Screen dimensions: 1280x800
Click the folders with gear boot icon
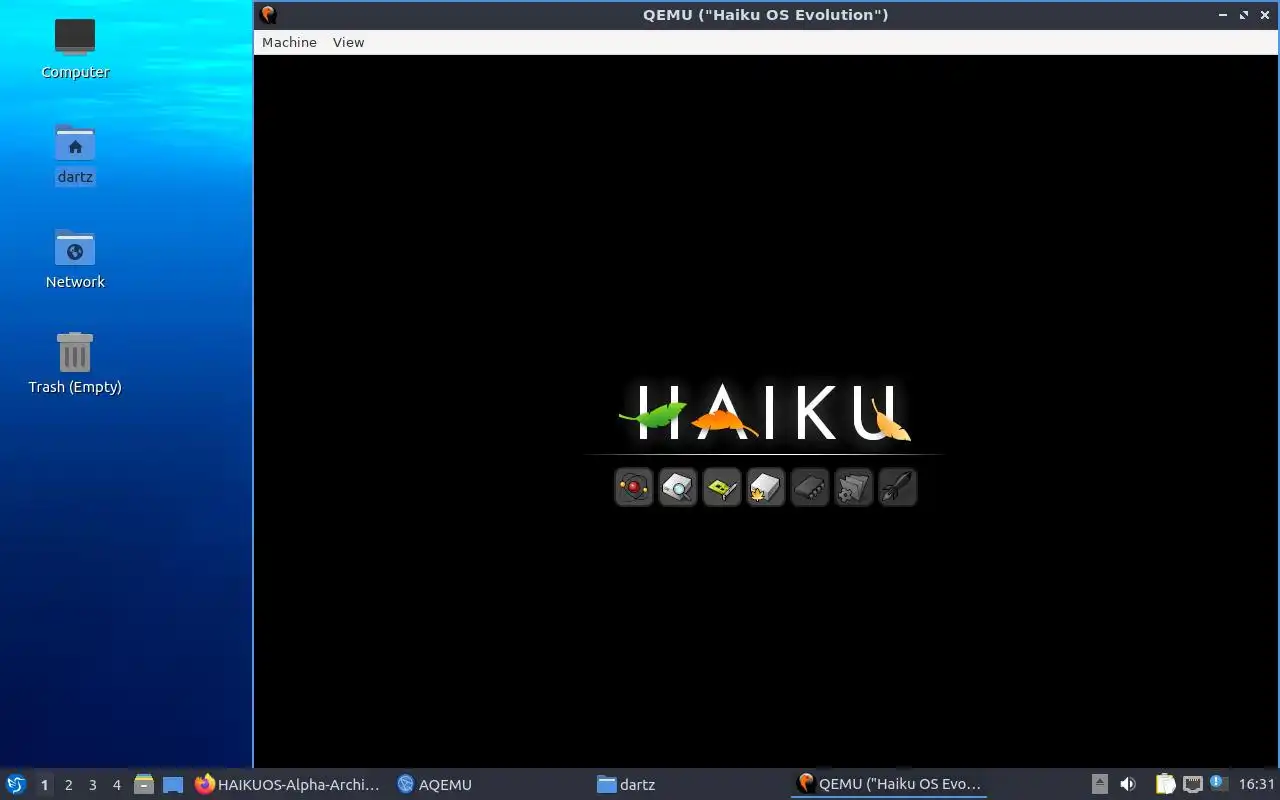point(854,488)
